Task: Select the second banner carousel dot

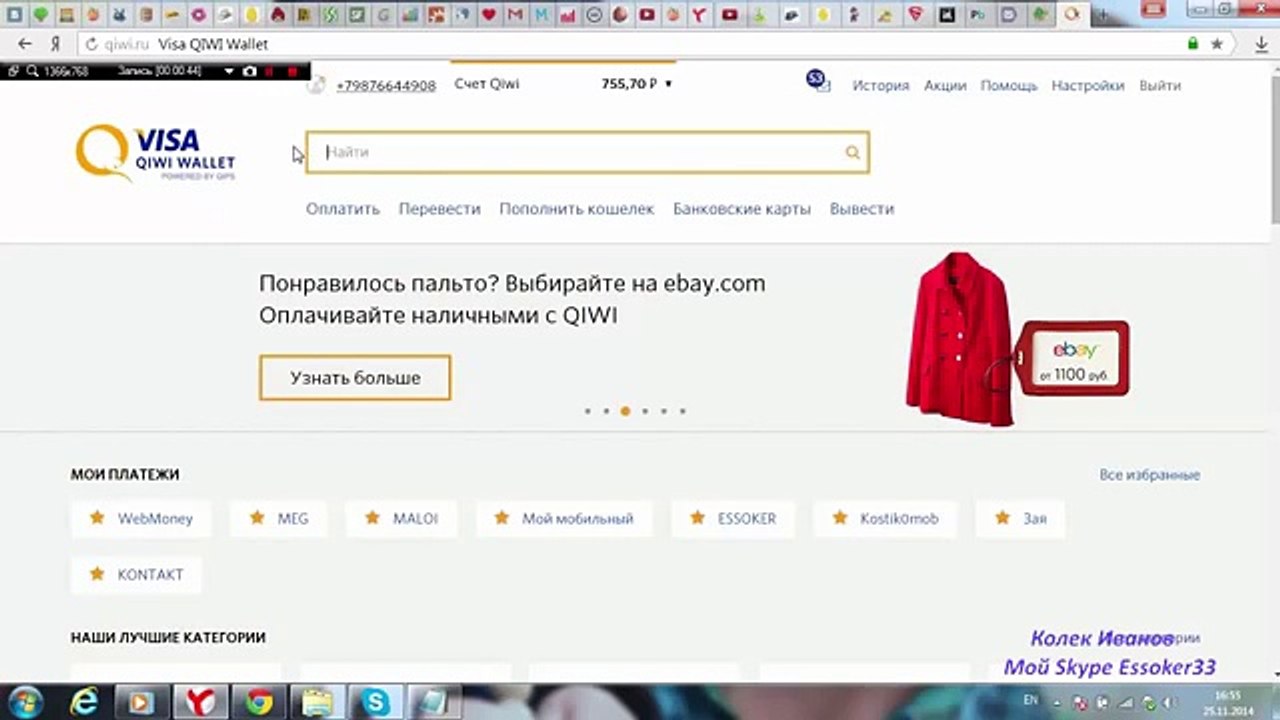Action: pyautogui.click(x=606, y=411)
